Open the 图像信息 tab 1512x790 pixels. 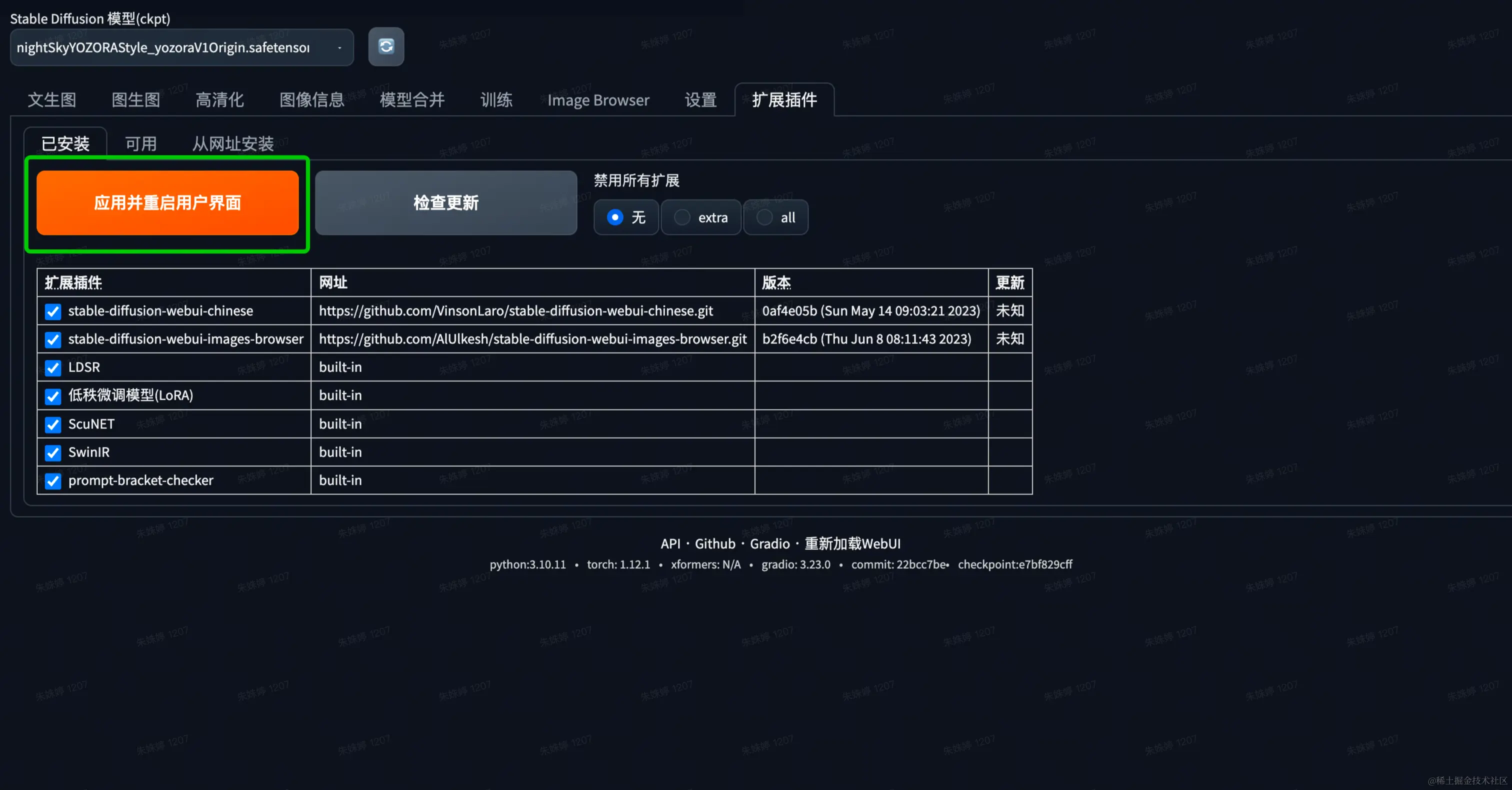311,100
